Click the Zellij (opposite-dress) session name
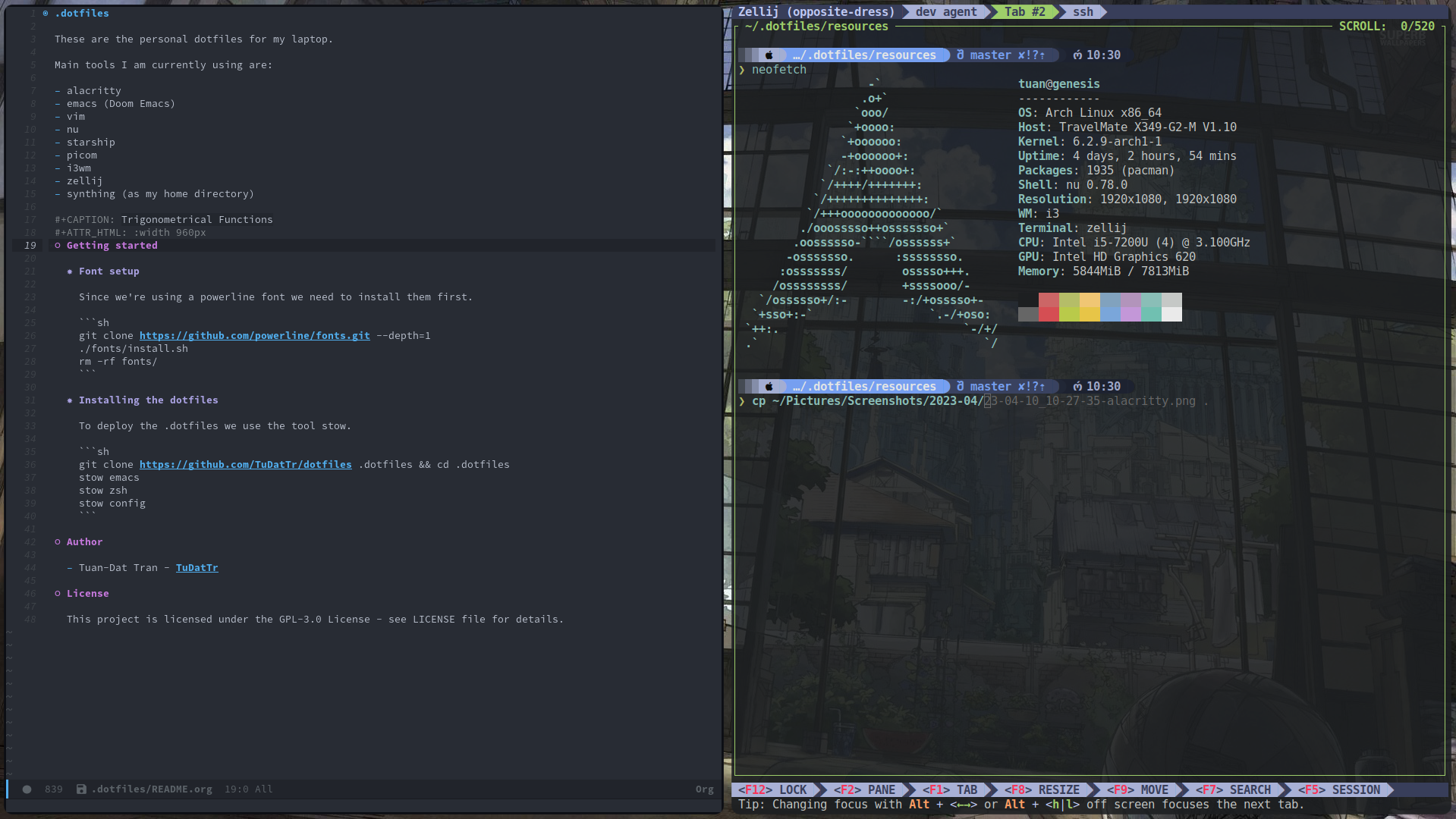Image resolution: width=1456 pixels, height=819 pixels. tap(816, 12)
